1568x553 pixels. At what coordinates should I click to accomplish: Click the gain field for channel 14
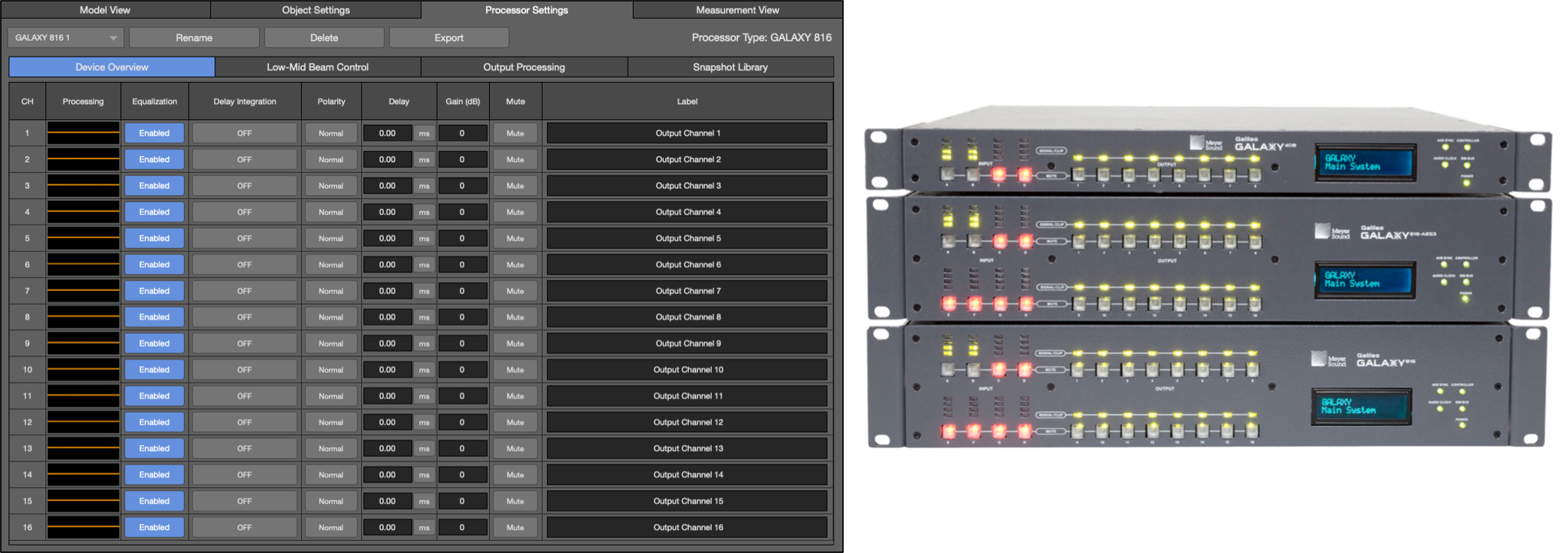point(462,475)
